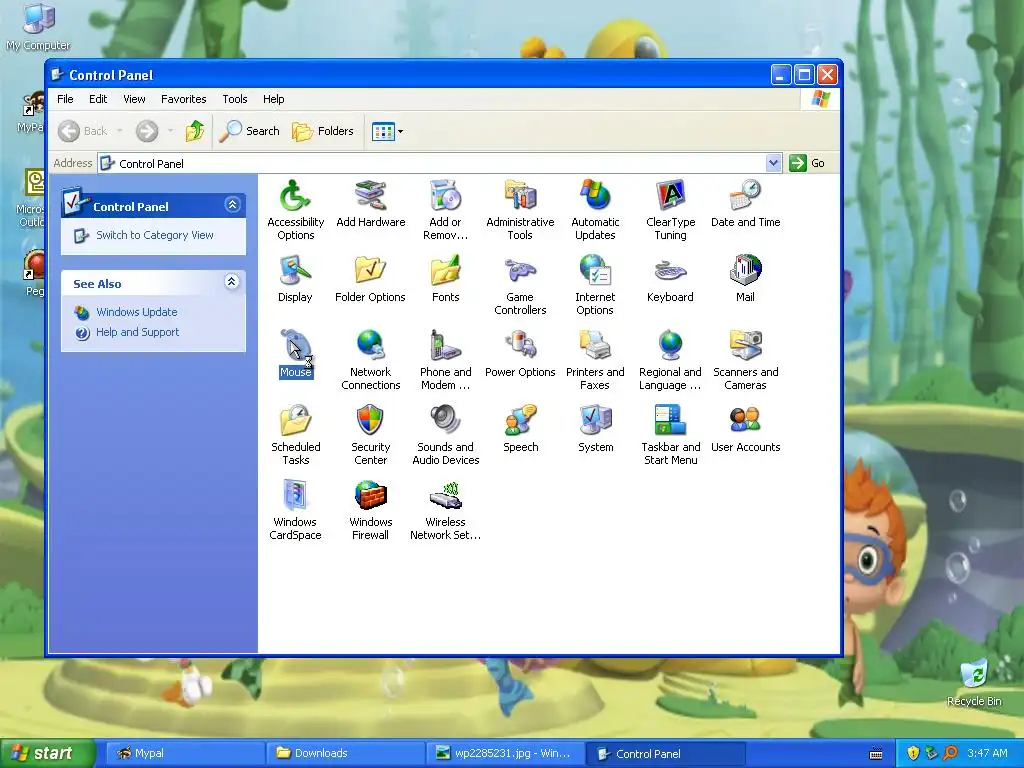Open Add or Remove Programs
The image size is (1024, 768).
[x=445, y=210]
